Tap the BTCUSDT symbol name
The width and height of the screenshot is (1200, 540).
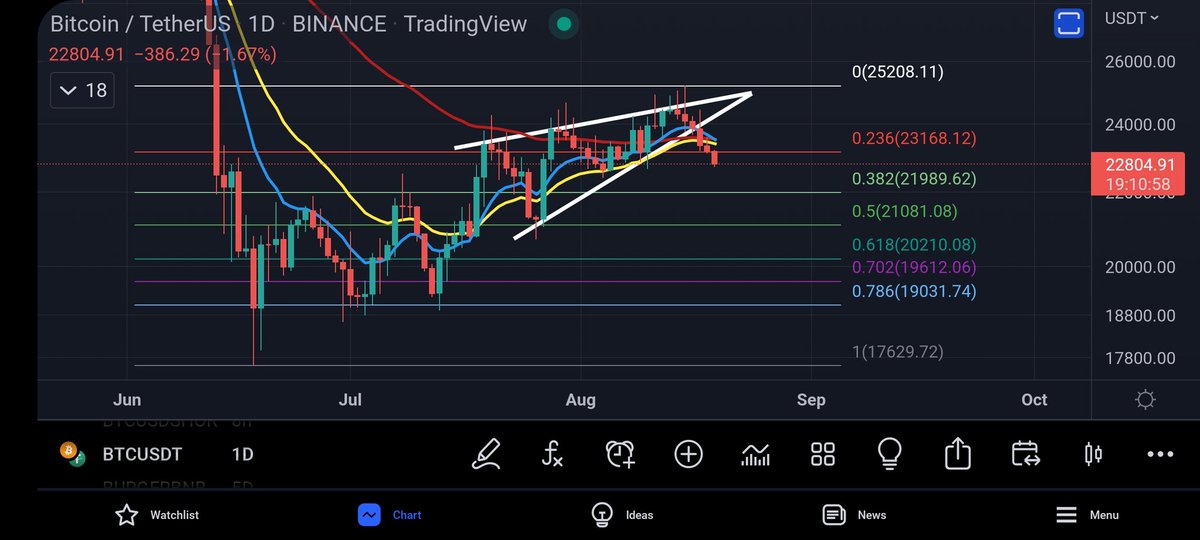(x=142, y=454)
